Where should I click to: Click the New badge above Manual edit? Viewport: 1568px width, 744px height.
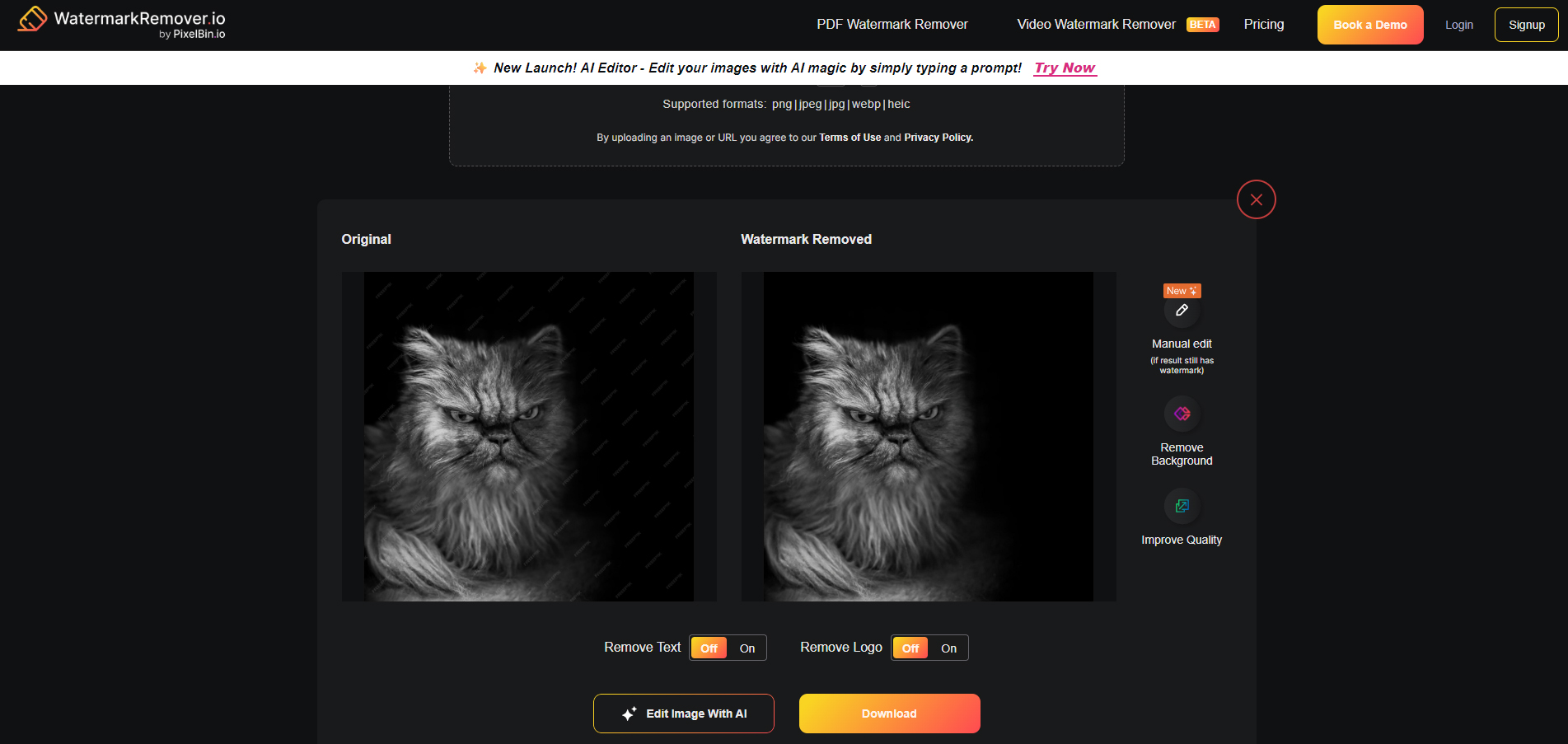coord(1181,291)
